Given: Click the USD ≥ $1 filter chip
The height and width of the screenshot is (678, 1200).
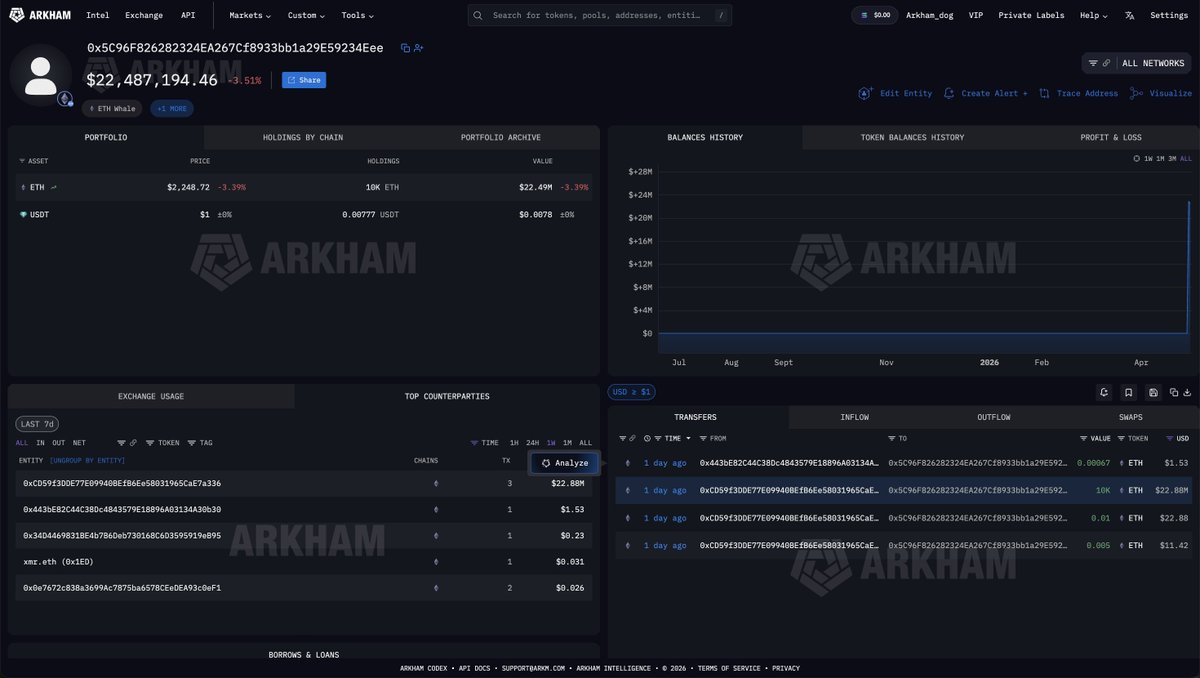Looking at the screenshot, I should click(631, 392).
